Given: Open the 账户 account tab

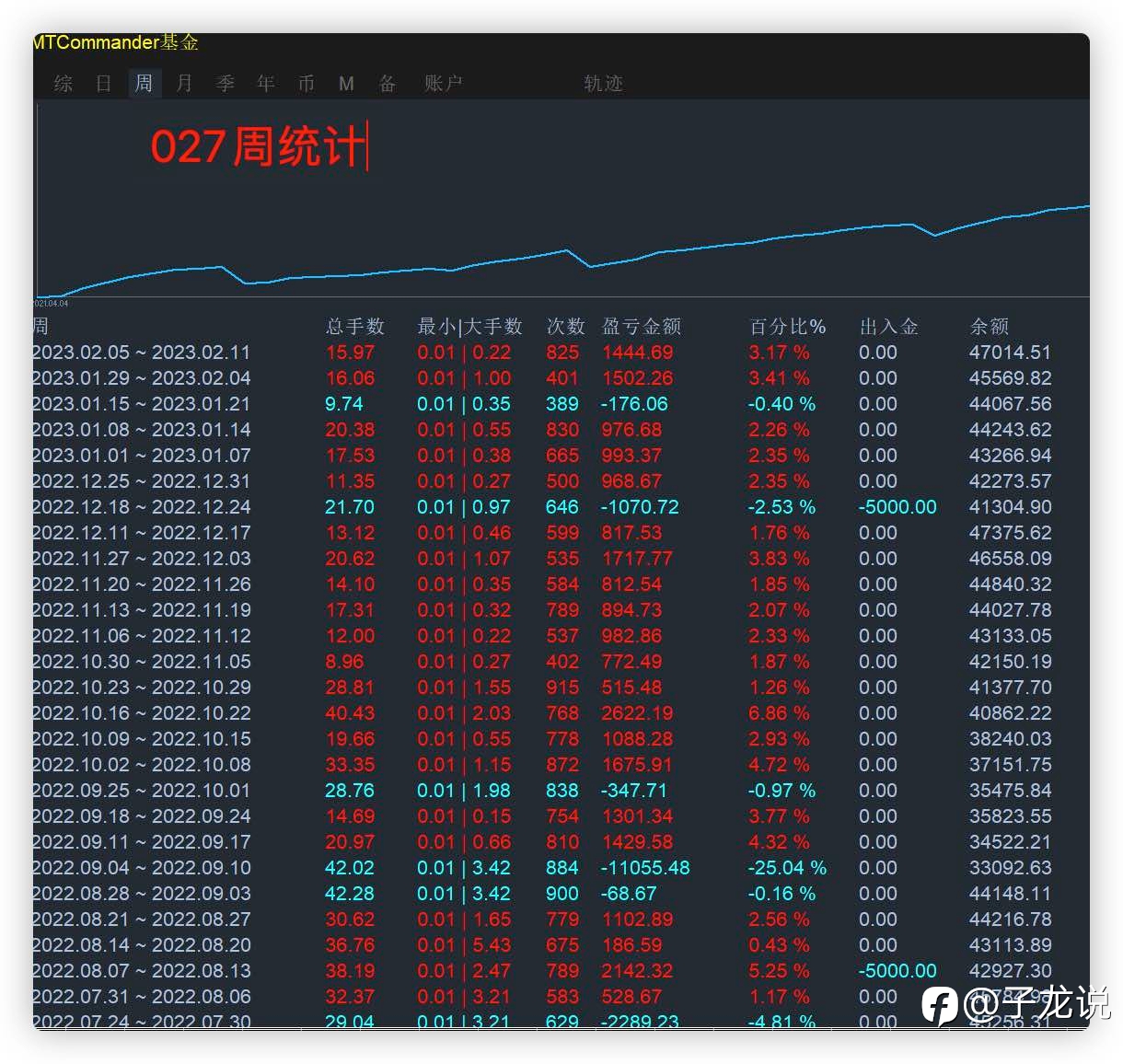Looking at the screenshot, I should (444, 84).
